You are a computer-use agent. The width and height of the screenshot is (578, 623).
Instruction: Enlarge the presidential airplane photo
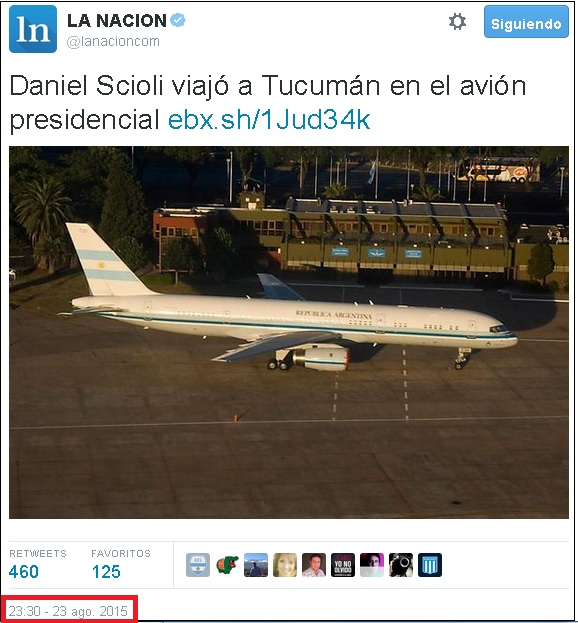point(289,332)
